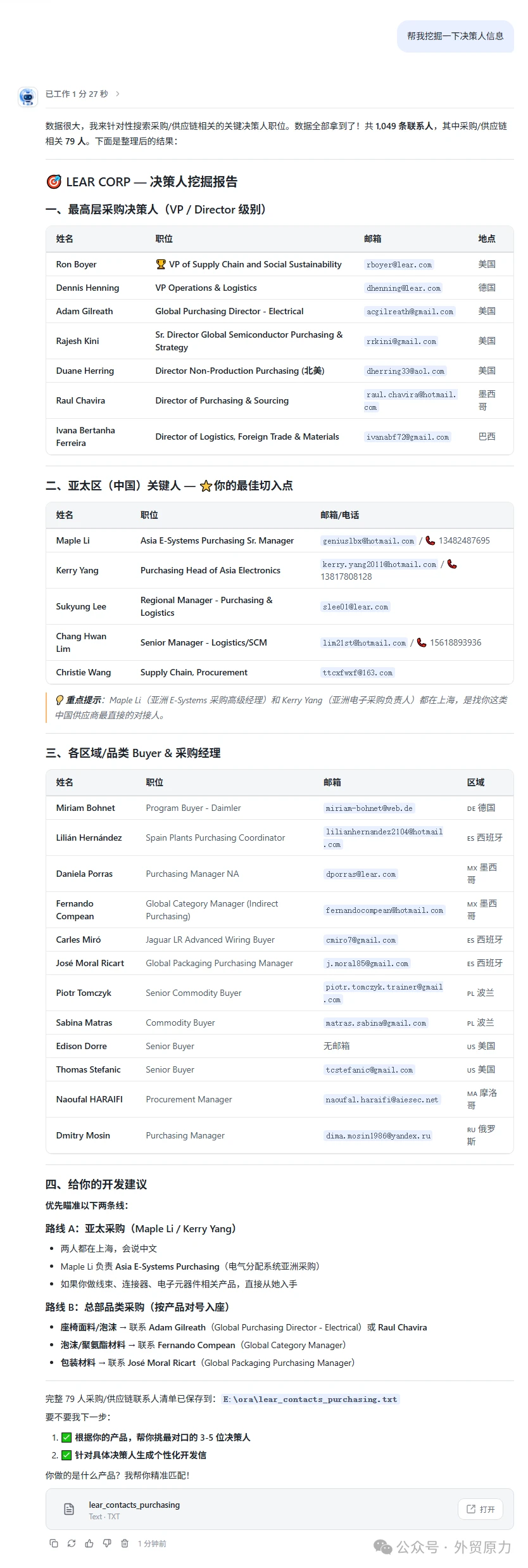Click email tcstefanic@gmail.com
The width and height of the screenshot is (528, 1568).
click(x=369, y=1070)
